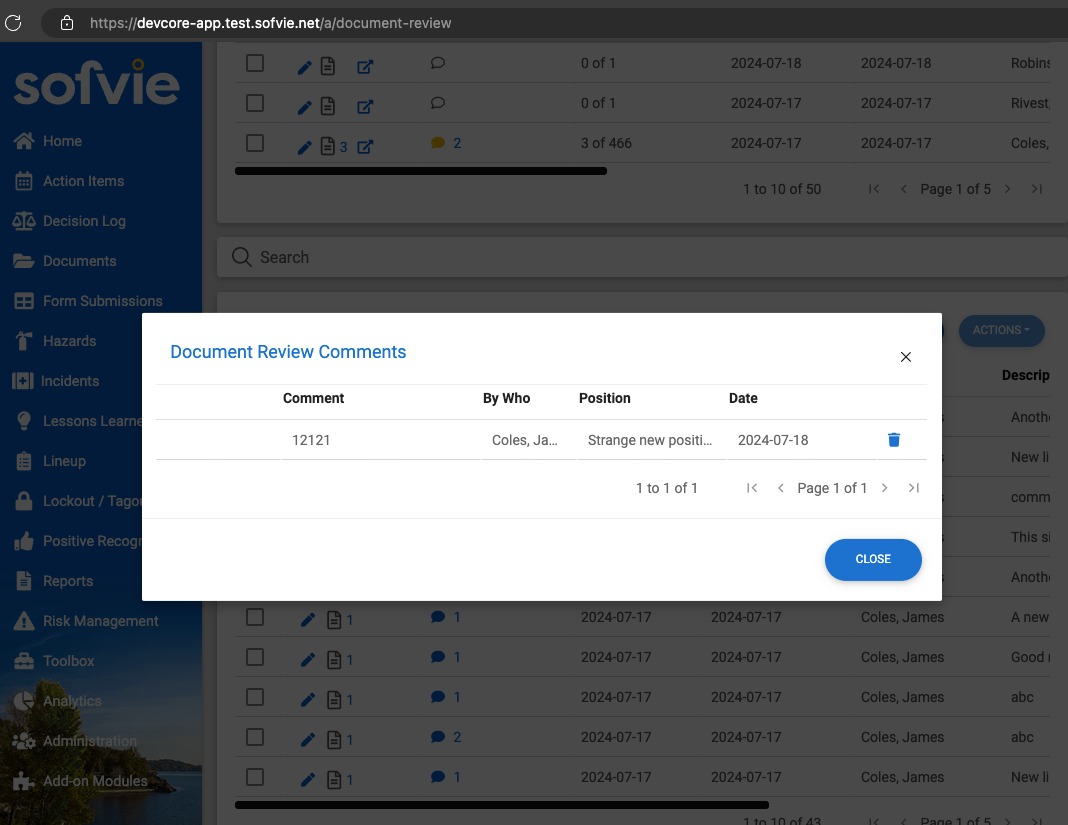The image size is (1068, 825).
Task: Open the empty comment bubble in the Robins row
Action: (x=438, y=63)
